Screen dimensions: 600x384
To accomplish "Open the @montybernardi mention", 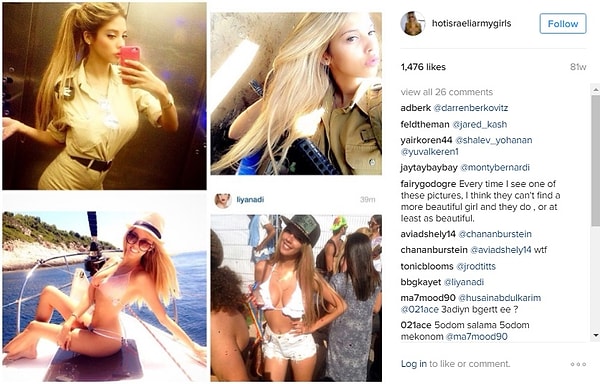I will pyautogui.click(x=495, y=168).
